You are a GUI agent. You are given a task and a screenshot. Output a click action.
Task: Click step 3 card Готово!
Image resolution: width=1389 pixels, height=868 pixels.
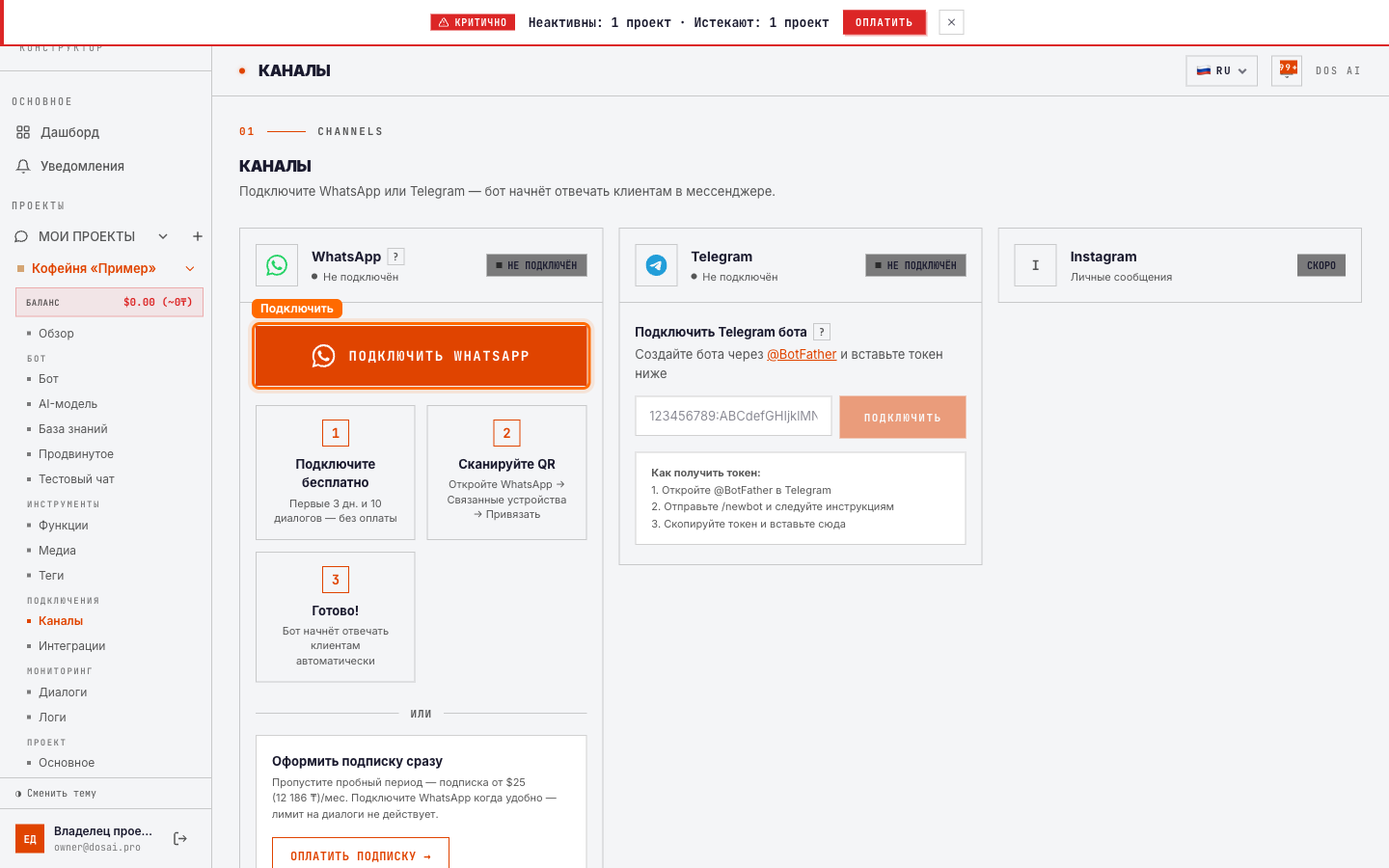[x=336, y=617]
